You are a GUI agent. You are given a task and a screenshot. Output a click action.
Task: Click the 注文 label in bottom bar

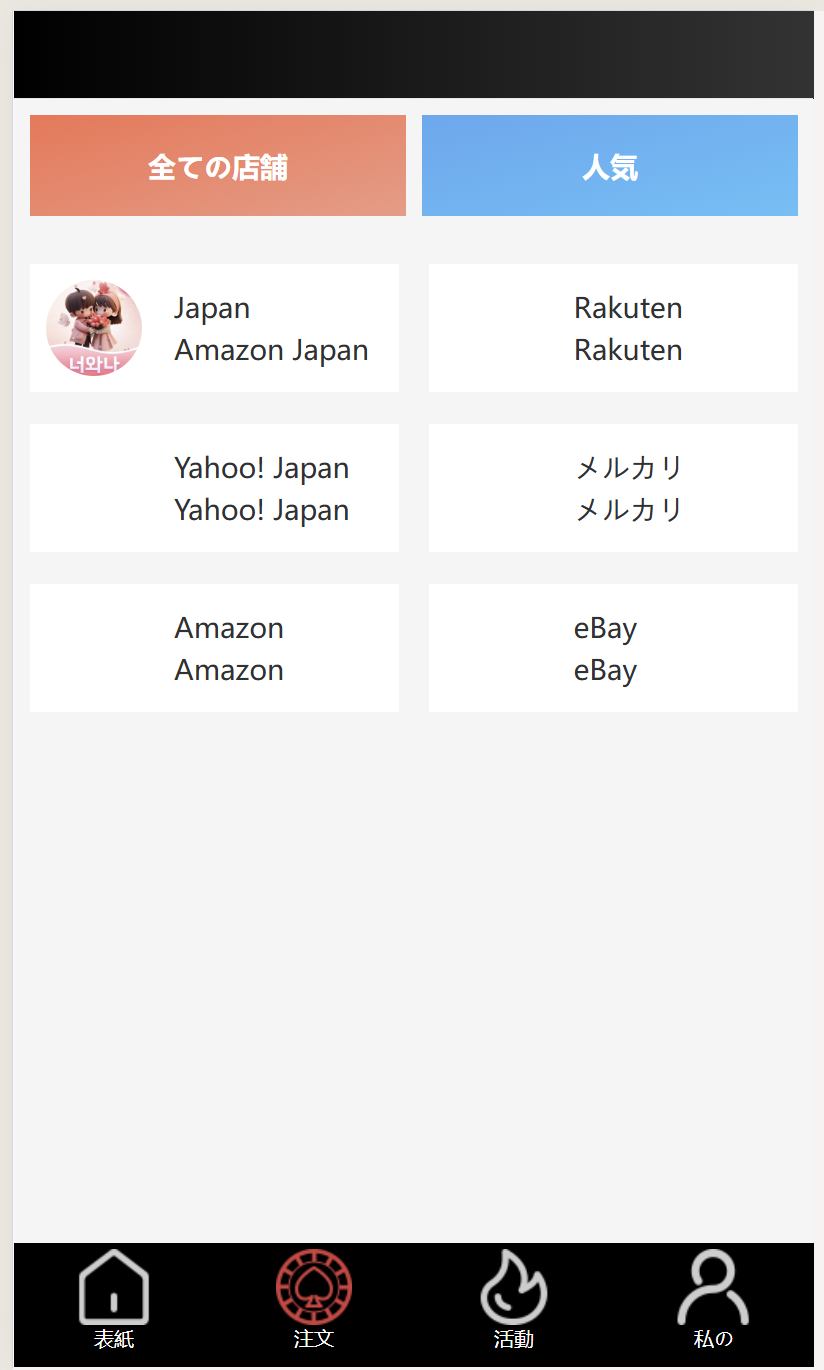pyautogui.click(x=314, y=1339)
